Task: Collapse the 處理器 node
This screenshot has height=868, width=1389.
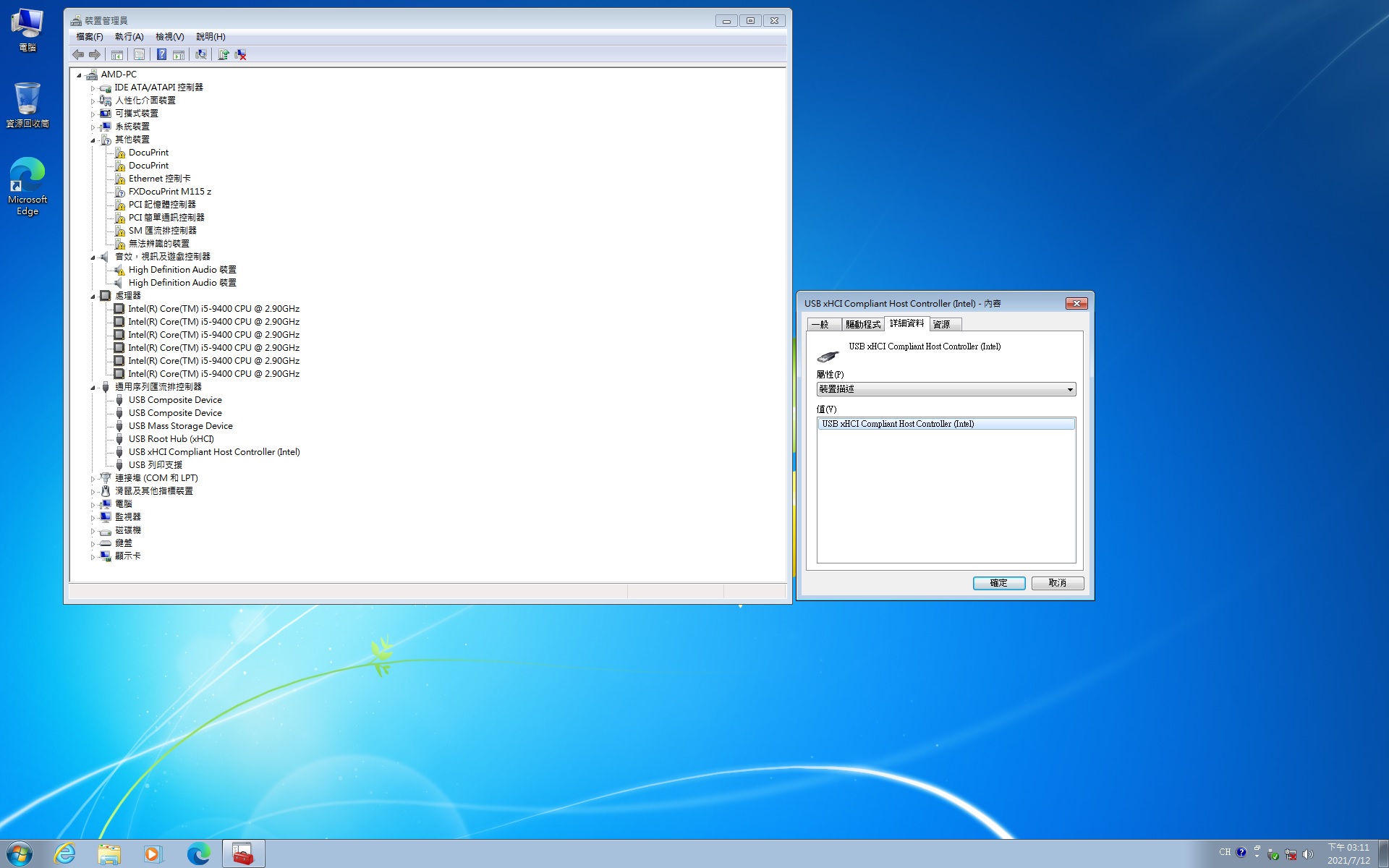Action: pos(93,296)
